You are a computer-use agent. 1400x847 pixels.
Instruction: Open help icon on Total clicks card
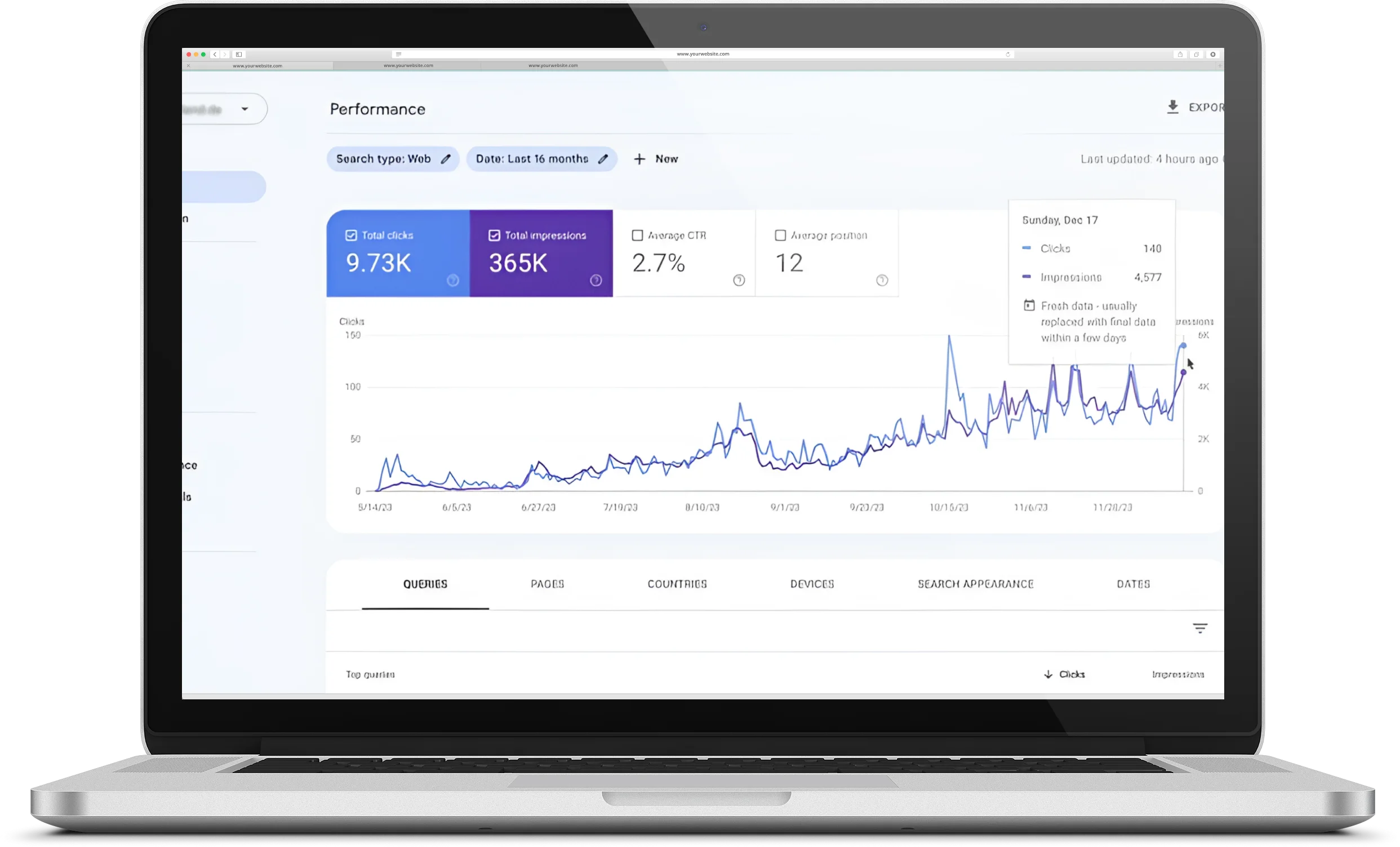tap(452, 280)
